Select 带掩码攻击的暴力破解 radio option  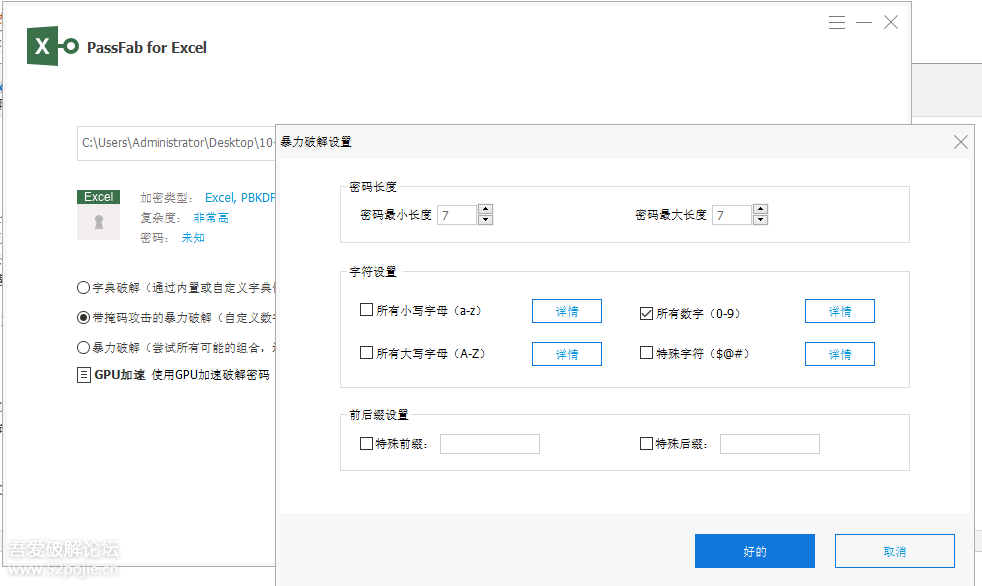pos(83,317)
